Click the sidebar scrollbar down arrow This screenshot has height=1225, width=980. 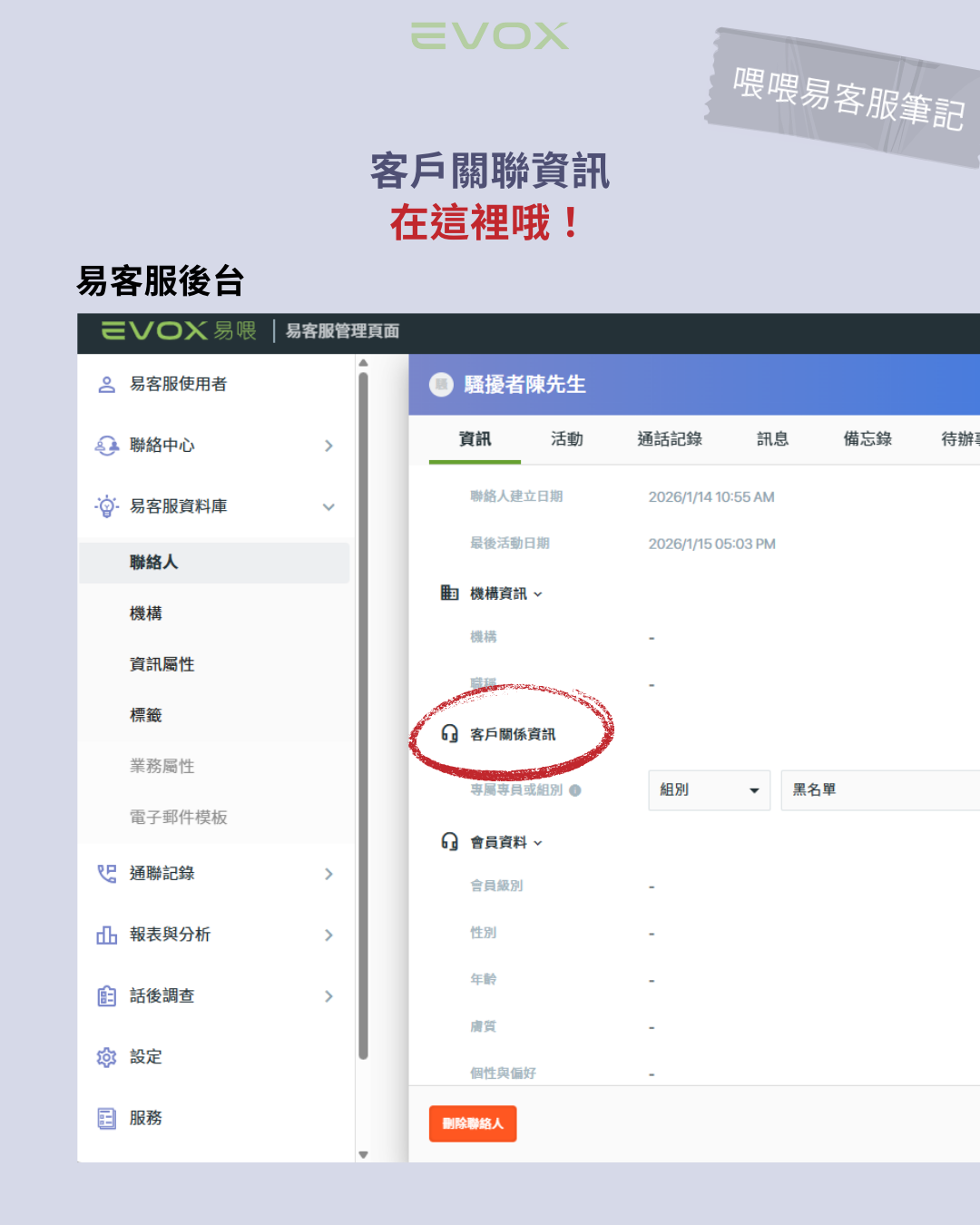tap(363, 1155)
